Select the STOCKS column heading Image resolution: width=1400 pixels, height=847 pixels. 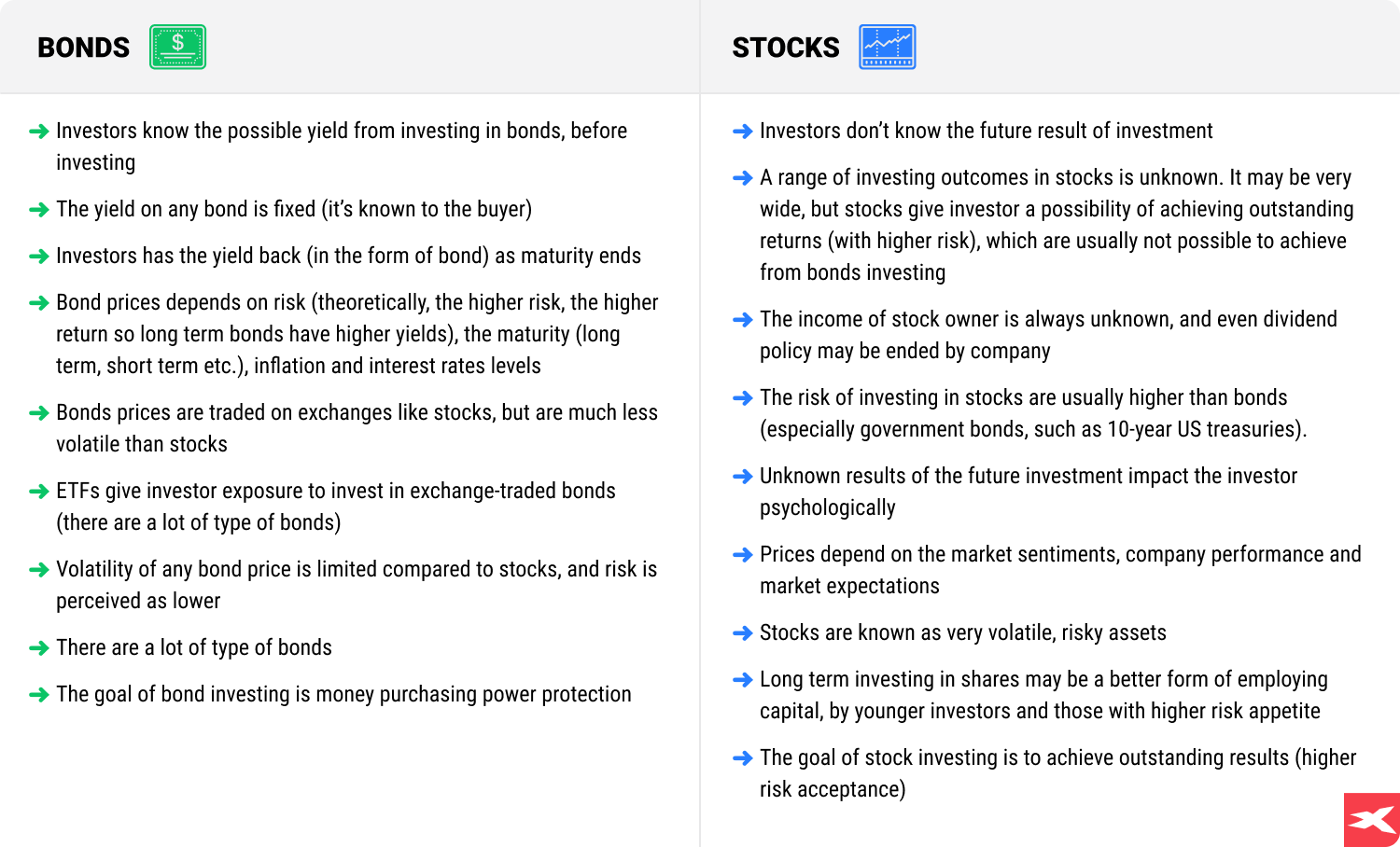tap(786, 48)
